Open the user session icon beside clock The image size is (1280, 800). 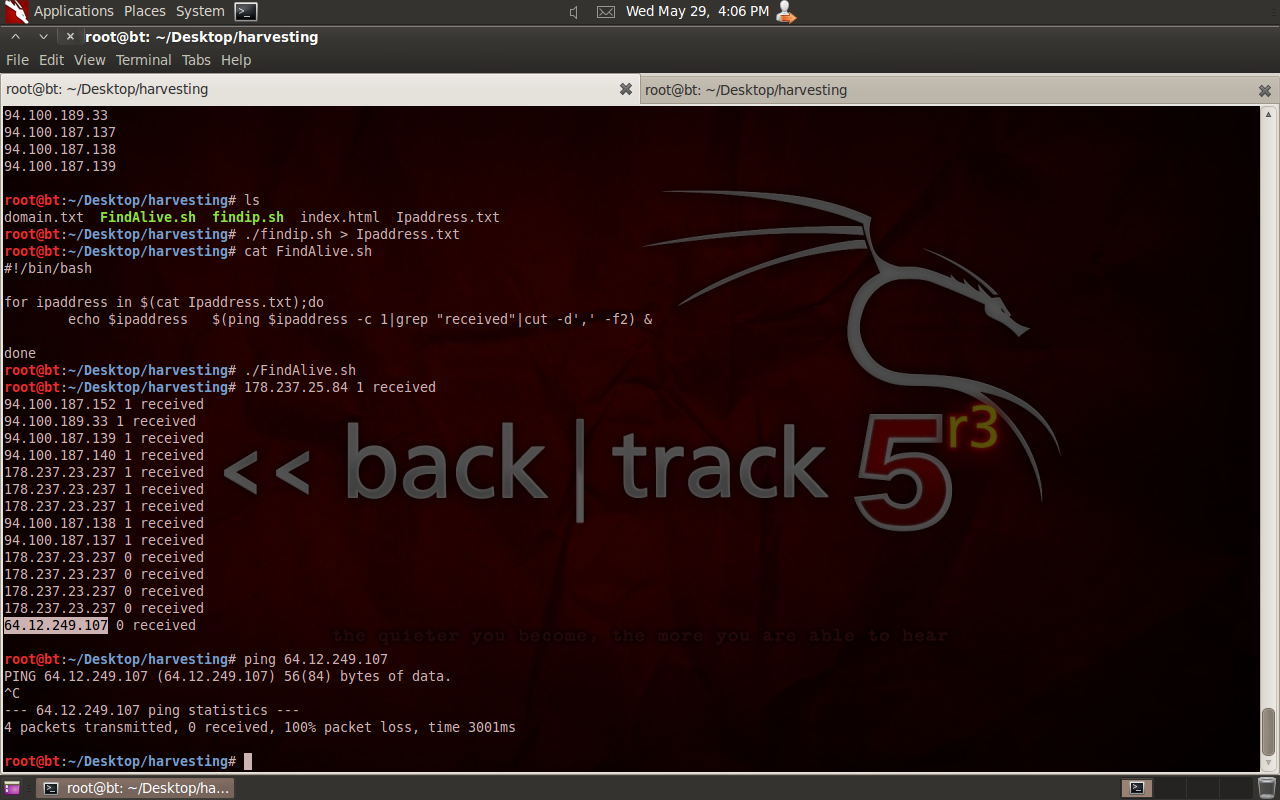[x=786, y=12]
